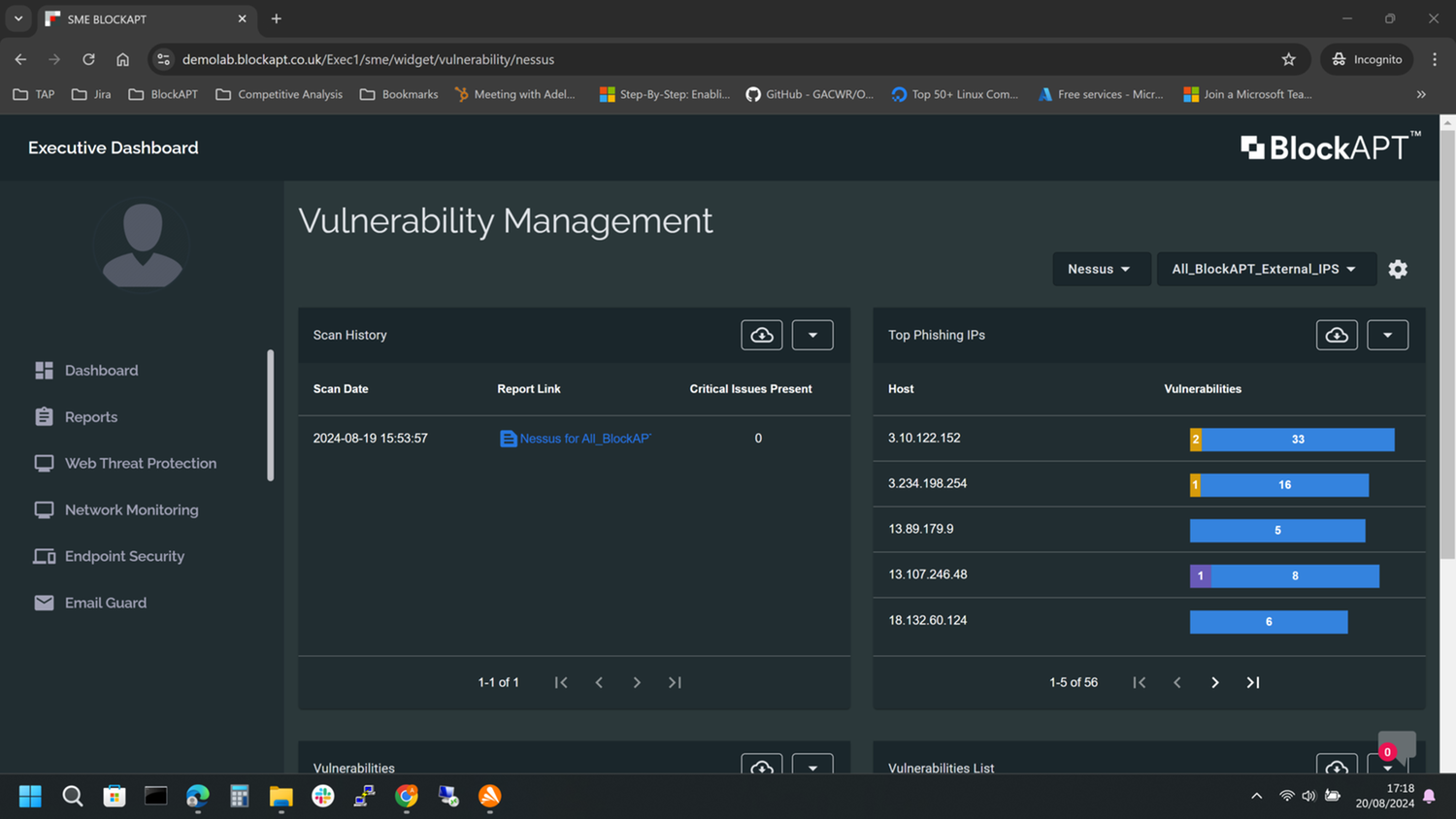Image resolution: width=1456 pixels, height=819 pixels.
Task: Show more bookmarks with the chevron
Action: (x=1421, y=94)
